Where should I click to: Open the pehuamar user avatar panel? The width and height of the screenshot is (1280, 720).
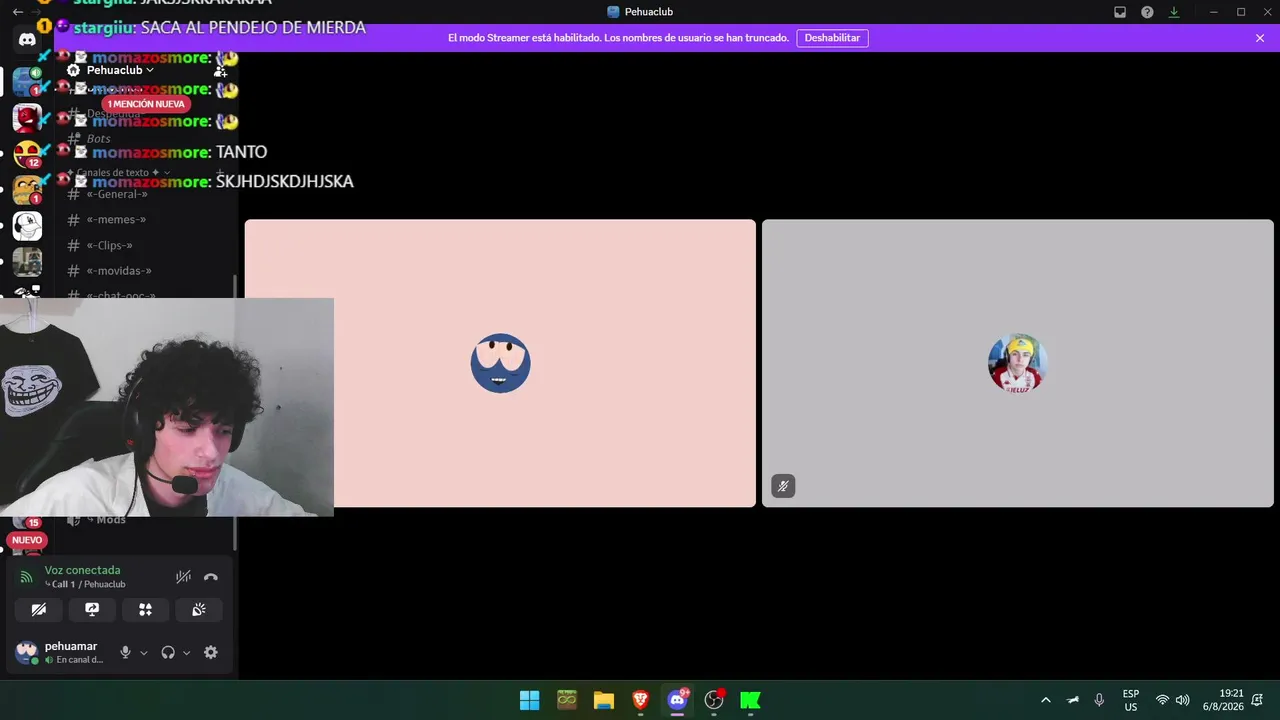[x=27, y=652]
